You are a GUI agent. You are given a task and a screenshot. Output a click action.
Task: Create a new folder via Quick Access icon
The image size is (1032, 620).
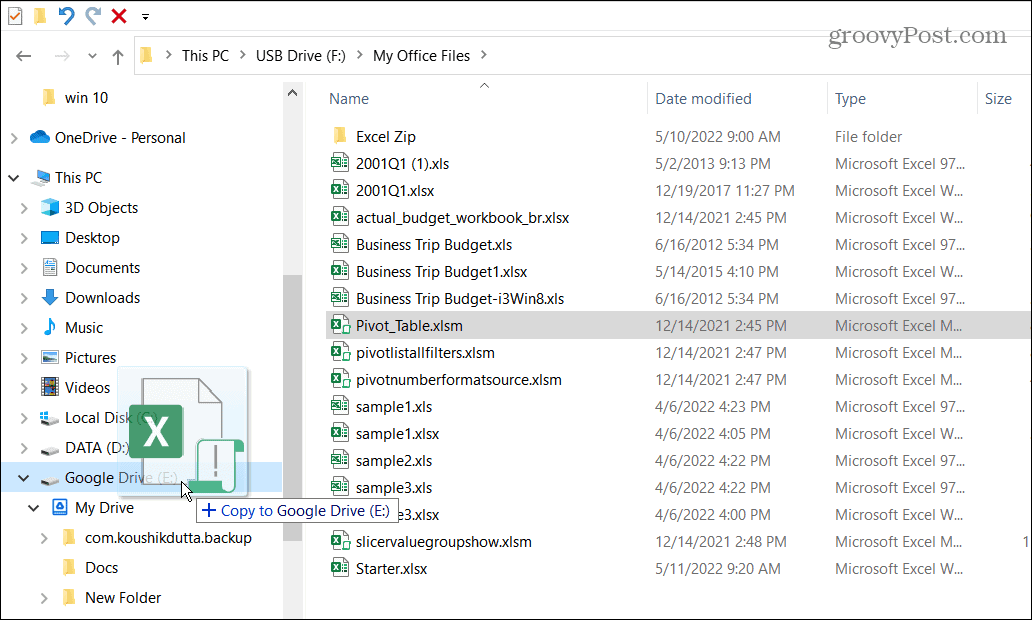coord(40,16)
